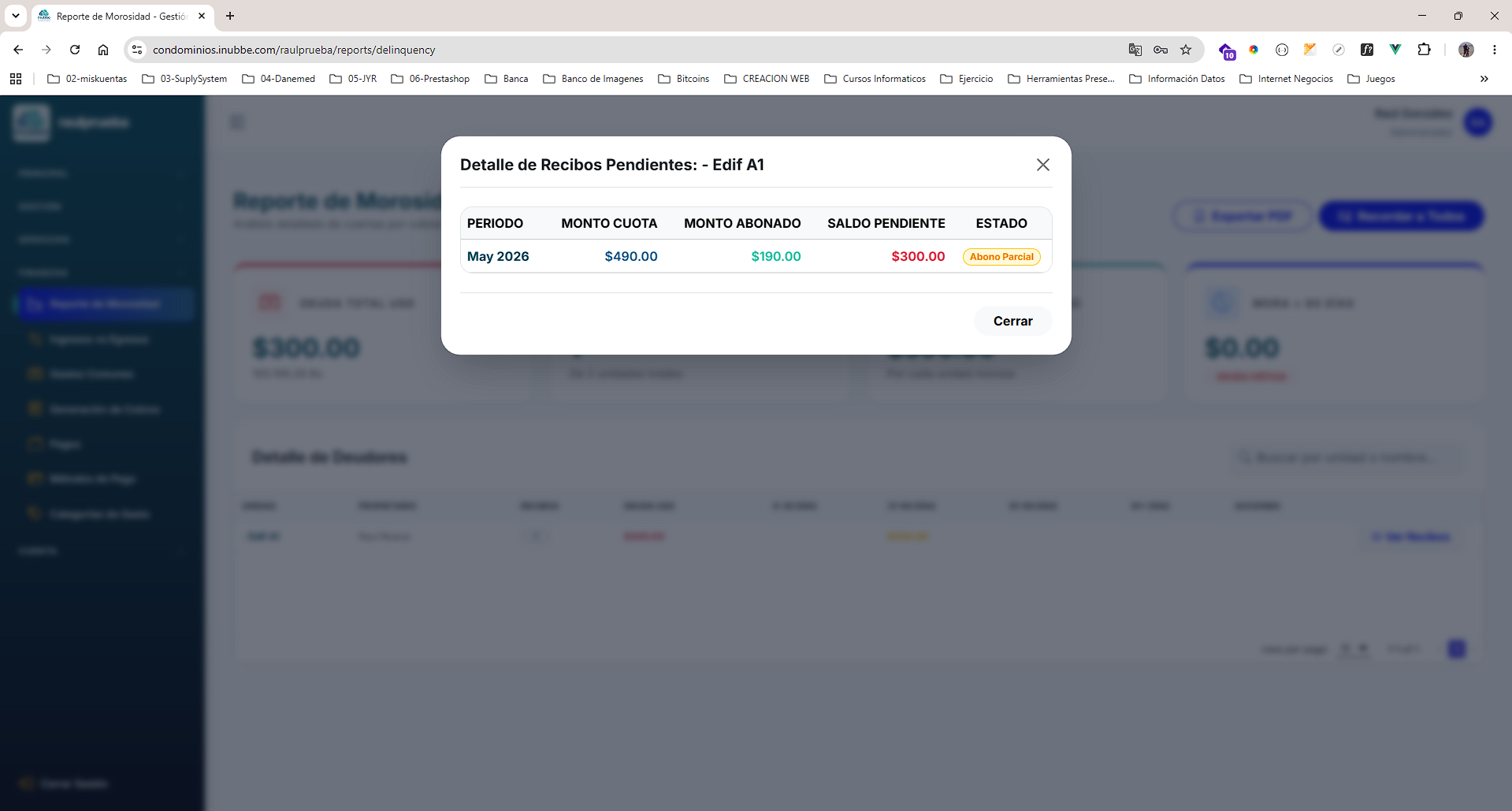Open the 02-miskuentas bookmark folder
1512x811 pixels.
tap(87, 79)
